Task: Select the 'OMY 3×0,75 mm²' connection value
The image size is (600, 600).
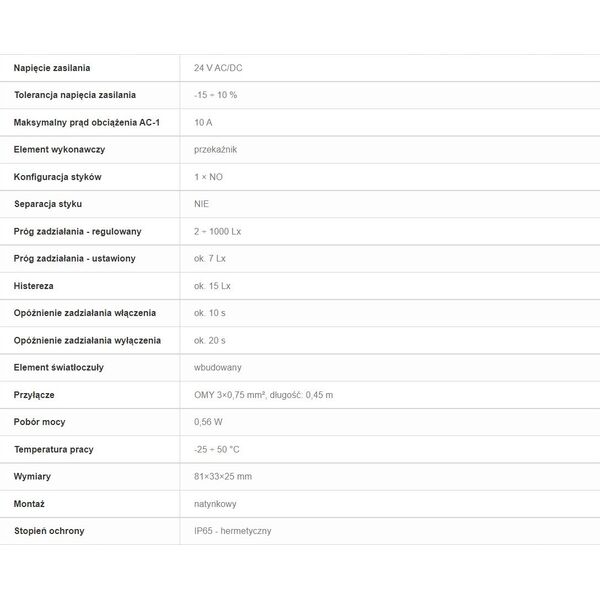Action: (x=230, y=395)
